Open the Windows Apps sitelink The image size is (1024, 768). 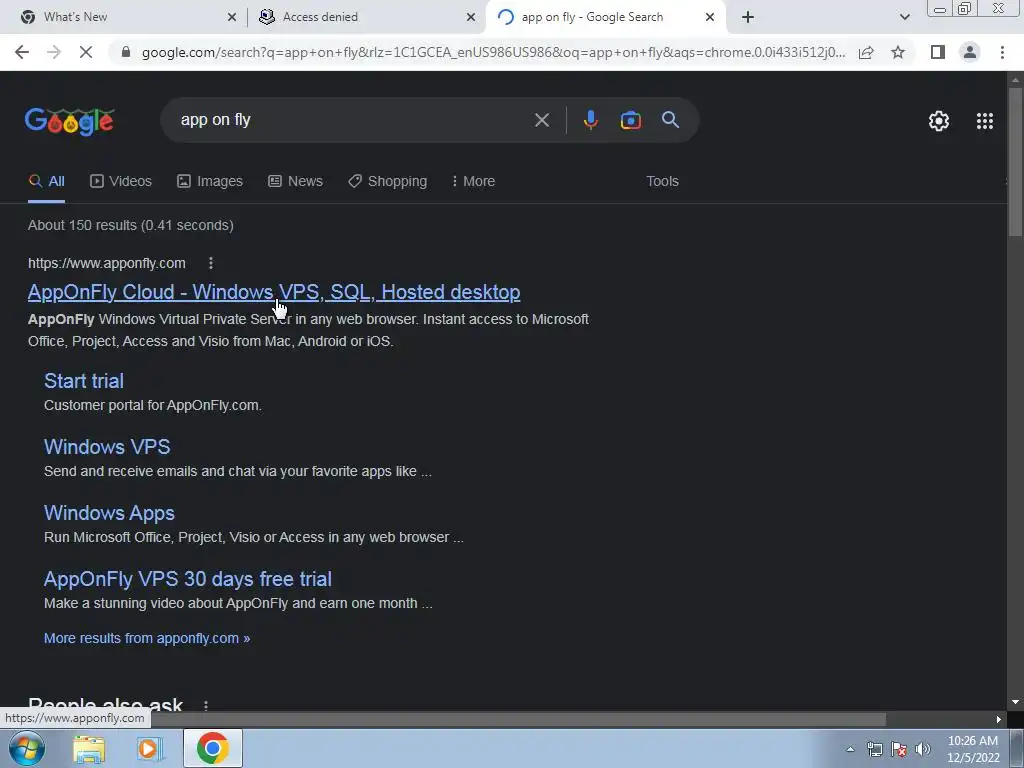pos(109,513)
